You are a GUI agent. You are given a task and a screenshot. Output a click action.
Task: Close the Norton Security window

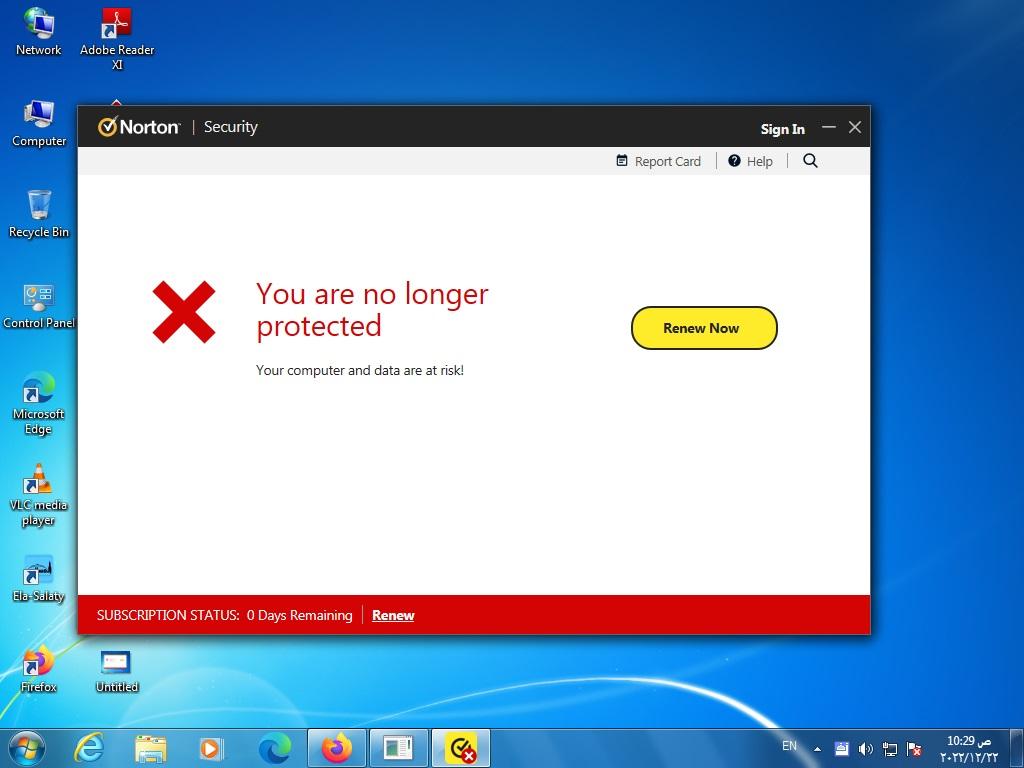pyautogui.click(x=855, y=127)
